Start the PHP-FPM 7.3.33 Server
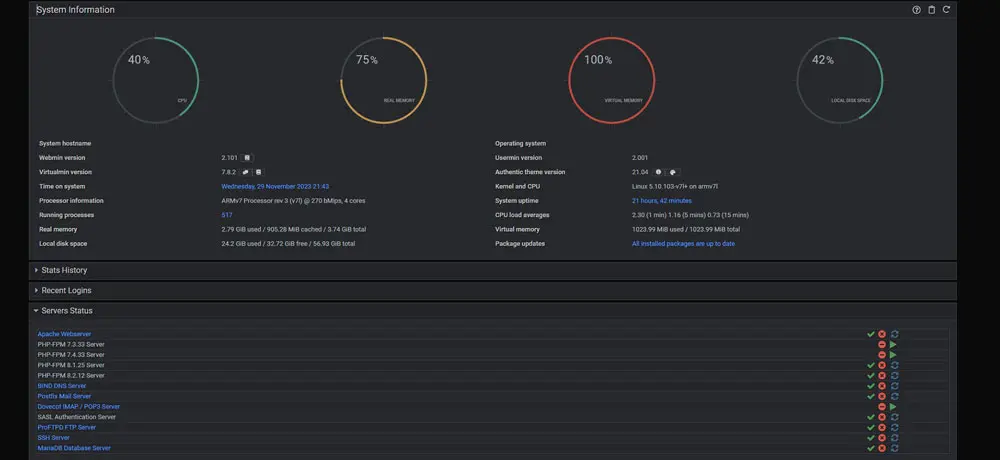Viewport: 1000px width, 460px height. tap(893, 344)
